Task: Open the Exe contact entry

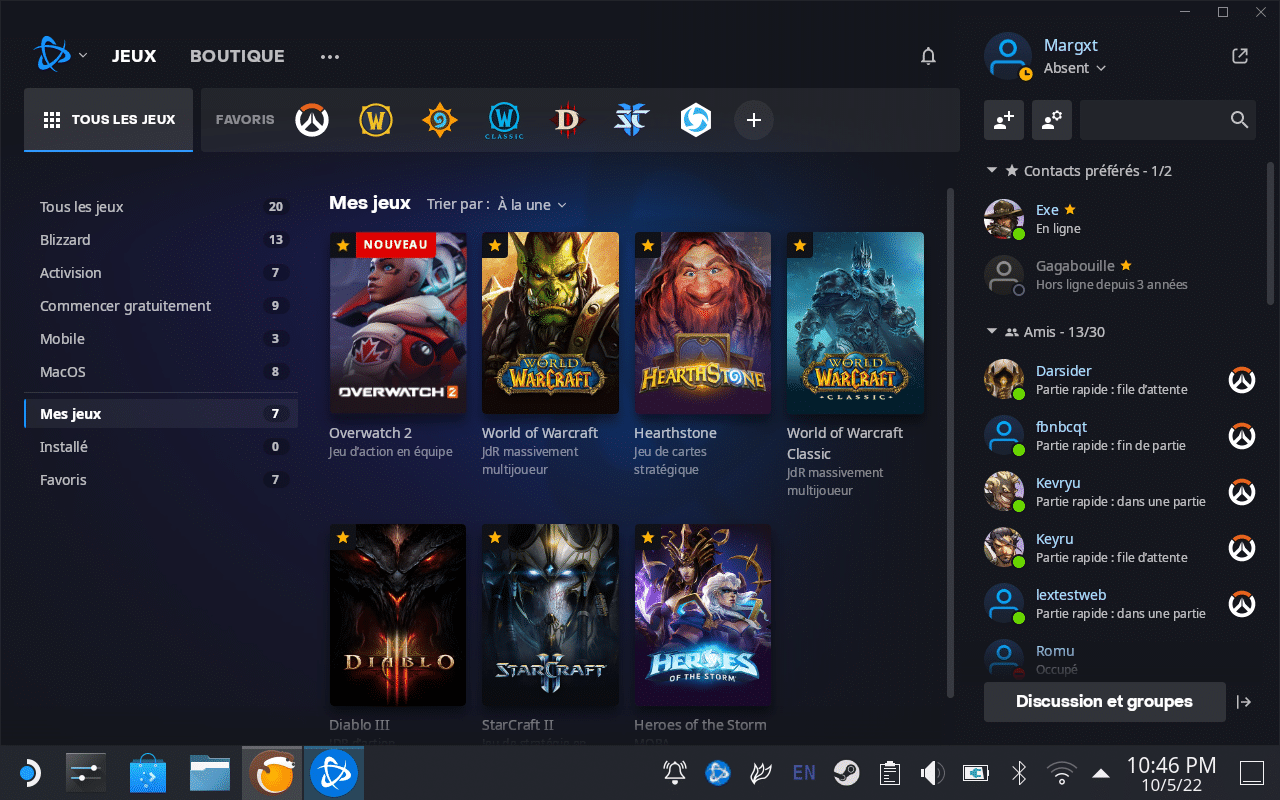Action: tap(1120, 219)
